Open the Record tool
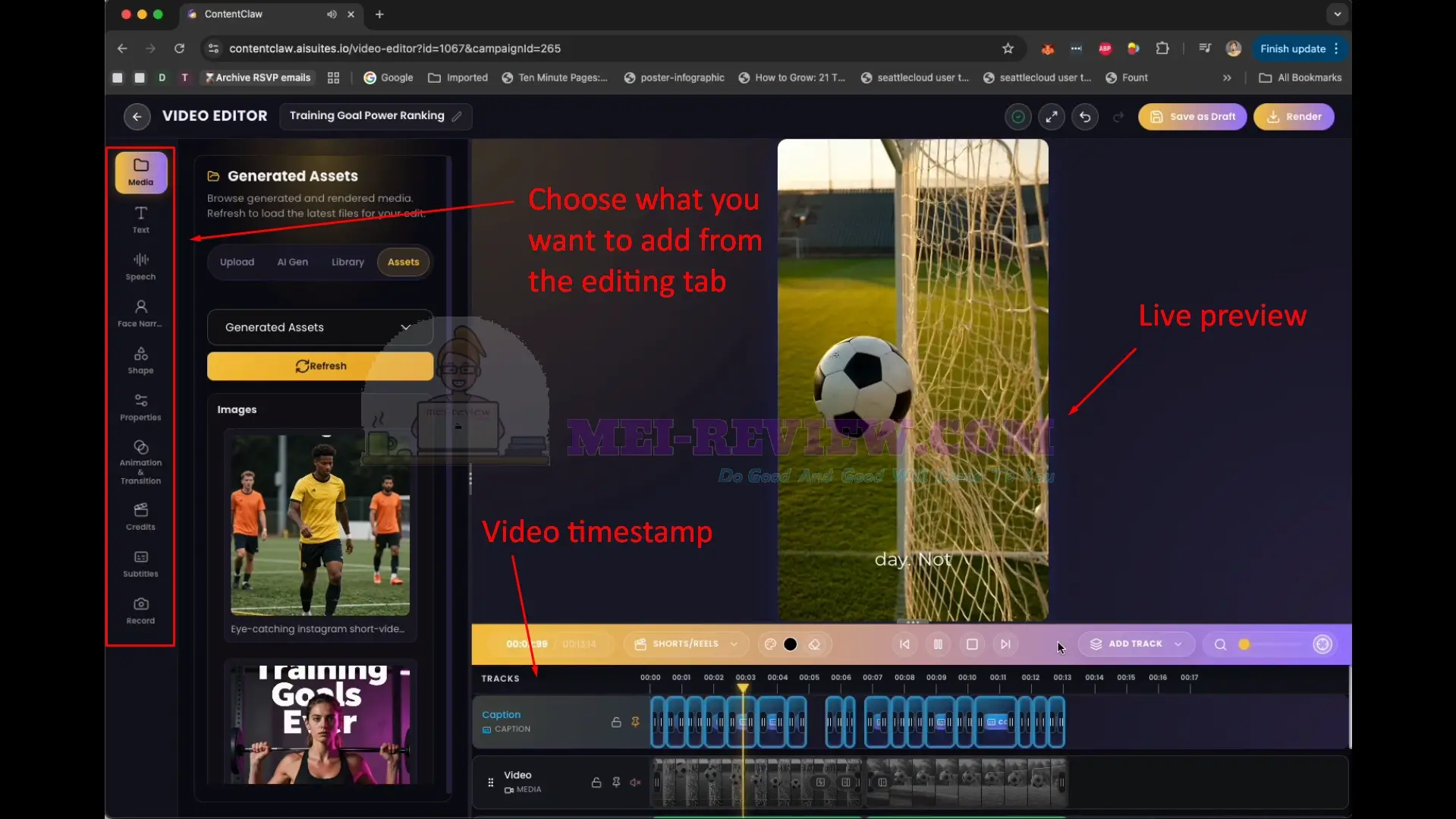The image size is (1456, 819). [140, 611]
